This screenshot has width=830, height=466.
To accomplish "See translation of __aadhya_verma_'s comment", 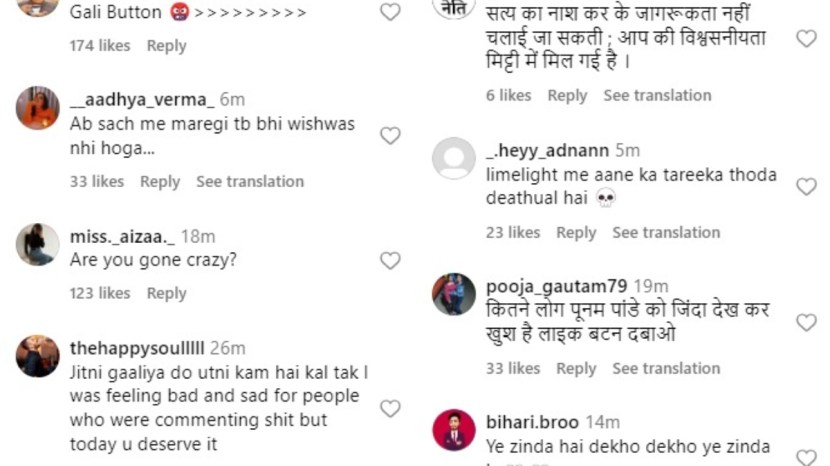I will (250, 181).
